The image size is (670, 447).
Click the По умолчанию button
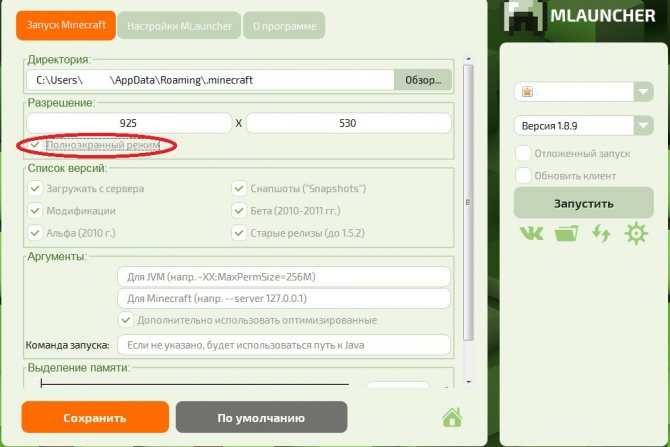261,418
